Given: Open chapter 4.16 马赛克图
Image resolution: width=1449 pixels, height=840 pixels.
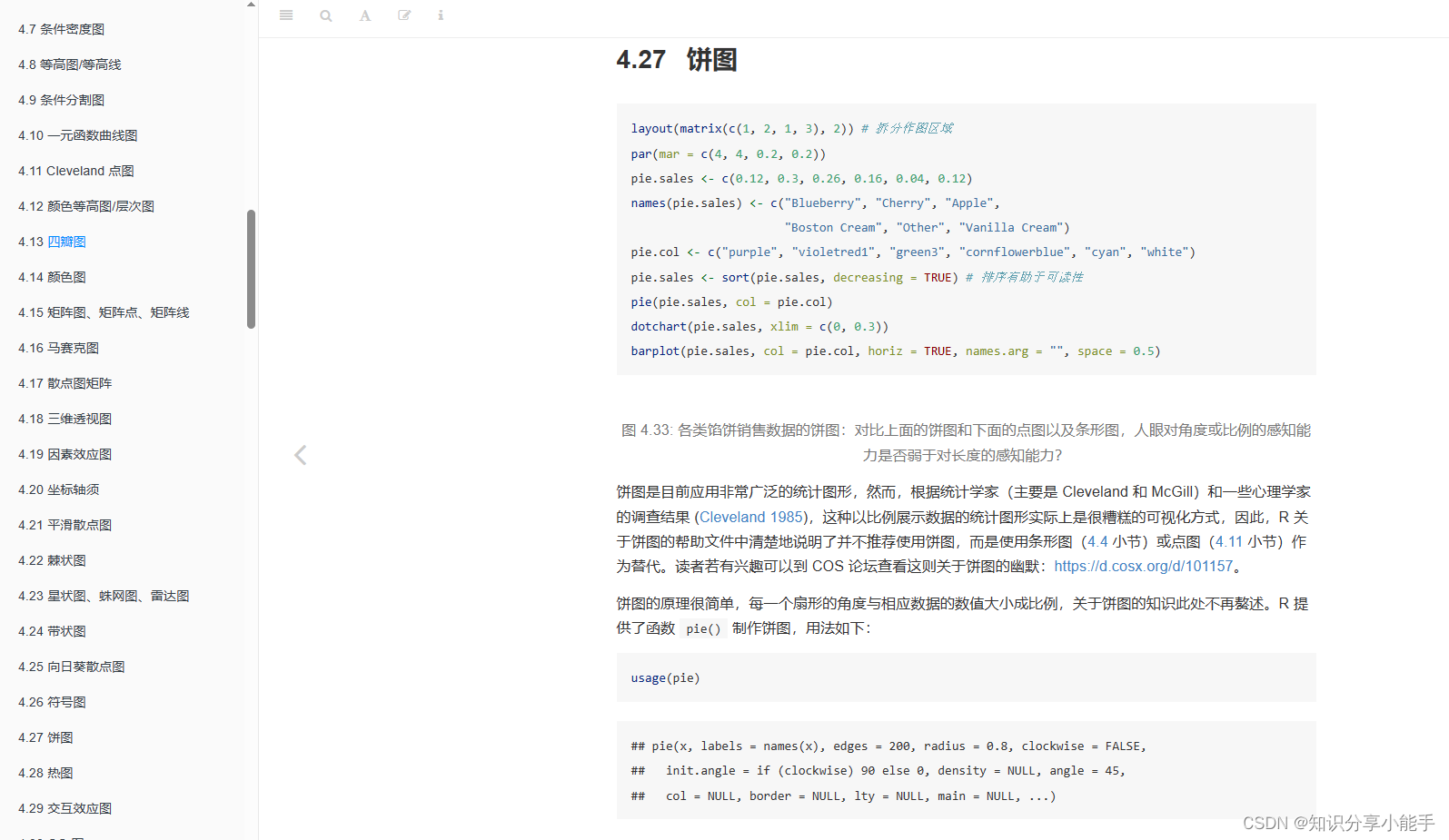Looking at the screenshot, I should [x=58, y=348].
